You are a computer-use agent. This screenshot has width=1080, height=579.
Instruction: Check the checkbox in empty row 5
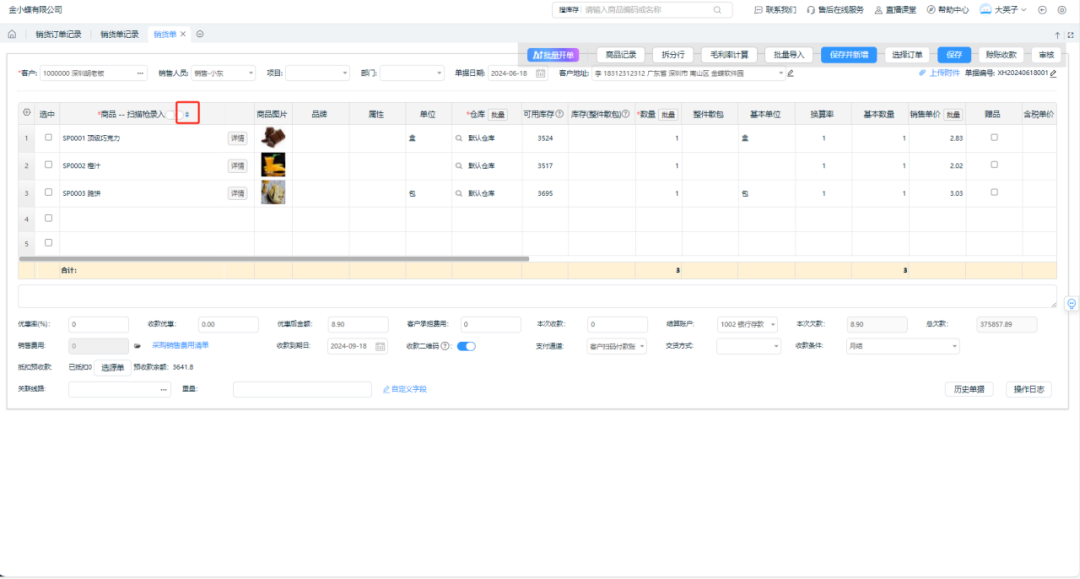click(x=48, y=243)
